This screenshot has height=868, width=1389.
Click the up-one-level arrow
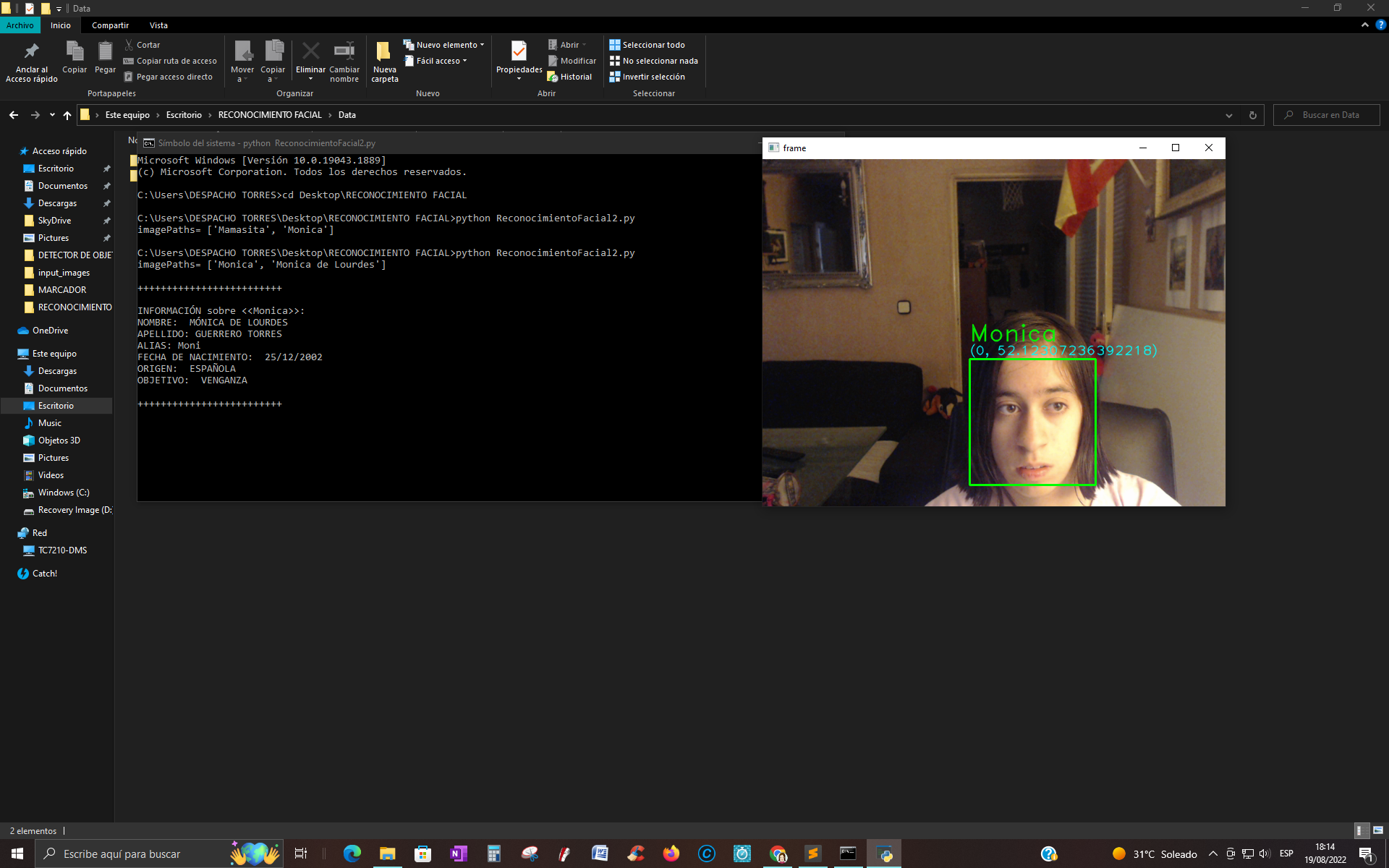tap(67, 115)
